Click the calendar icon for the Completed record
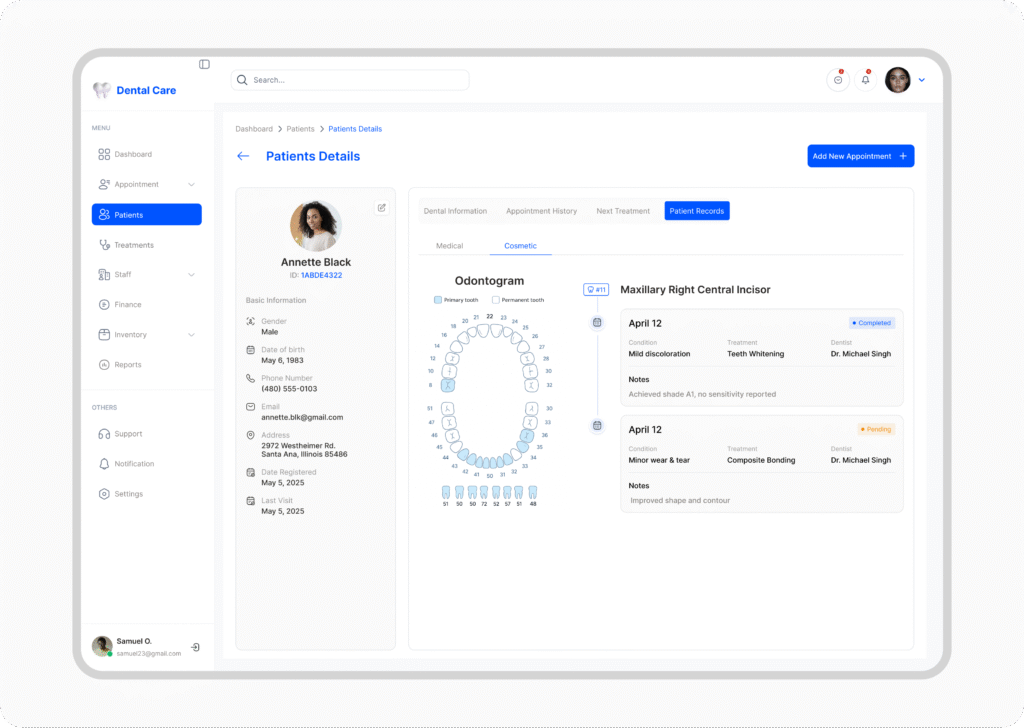The image size is (1024, 728). (x=597, y=322)
